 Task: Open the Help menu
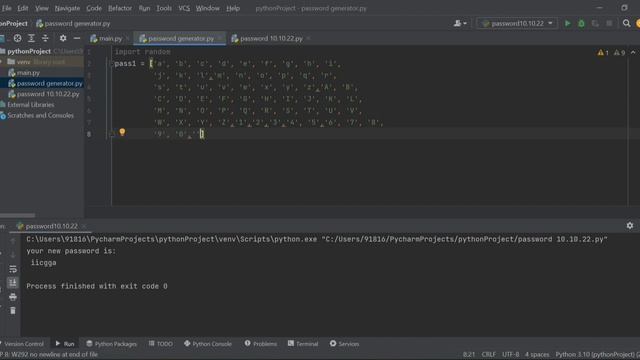[233, 8]
